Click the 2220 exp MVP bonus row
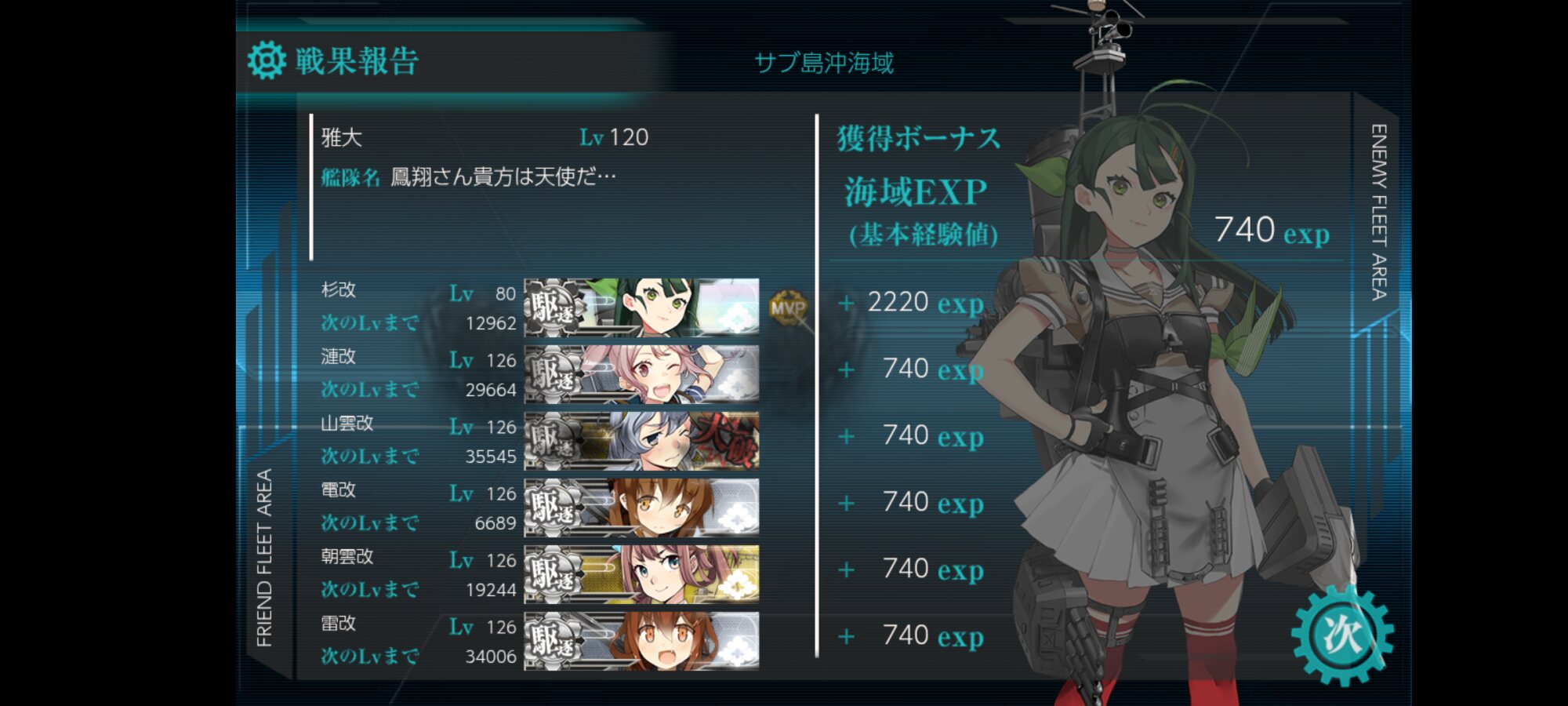Screen dimensions: 1568x706 [911, 303]
